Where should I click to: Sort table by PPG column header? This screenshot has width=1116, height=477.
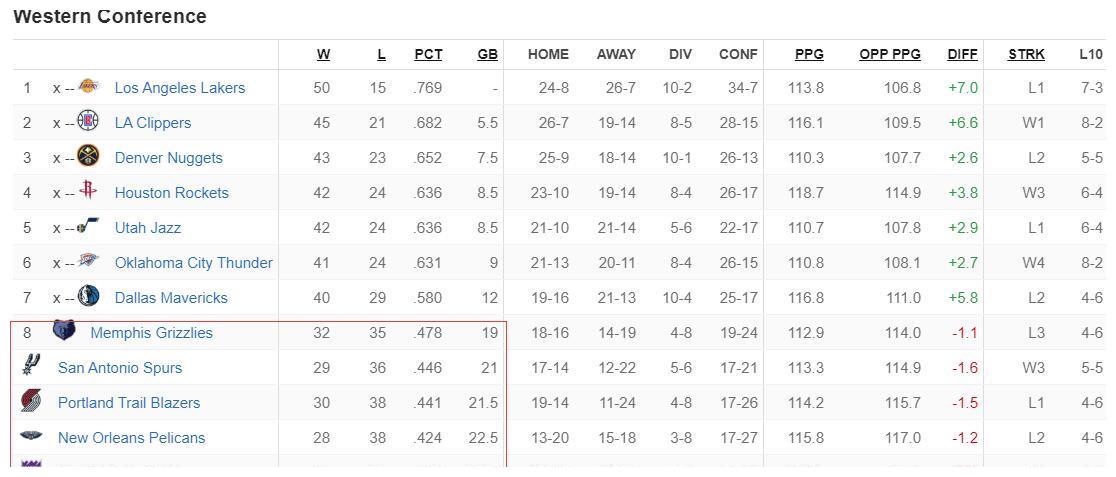coord(809,54)
